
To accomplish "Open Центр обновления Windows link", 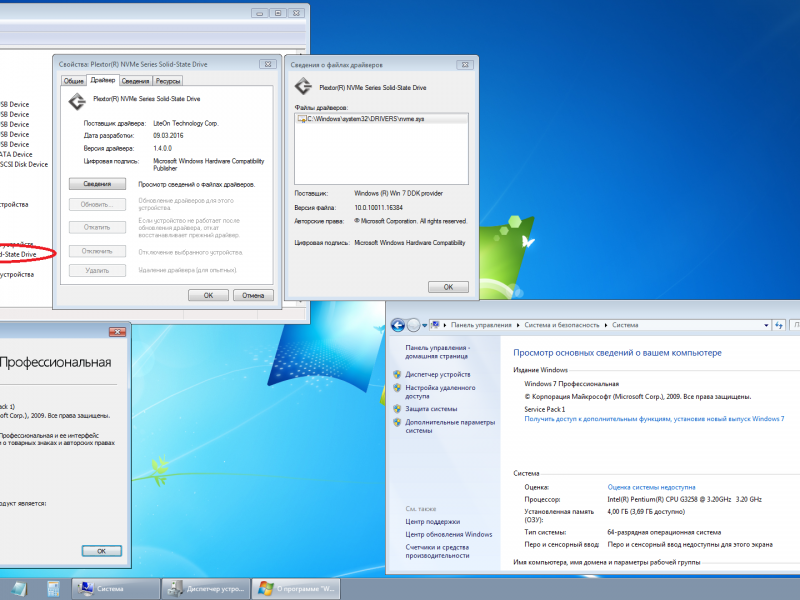I will click(x=449, y=534).
